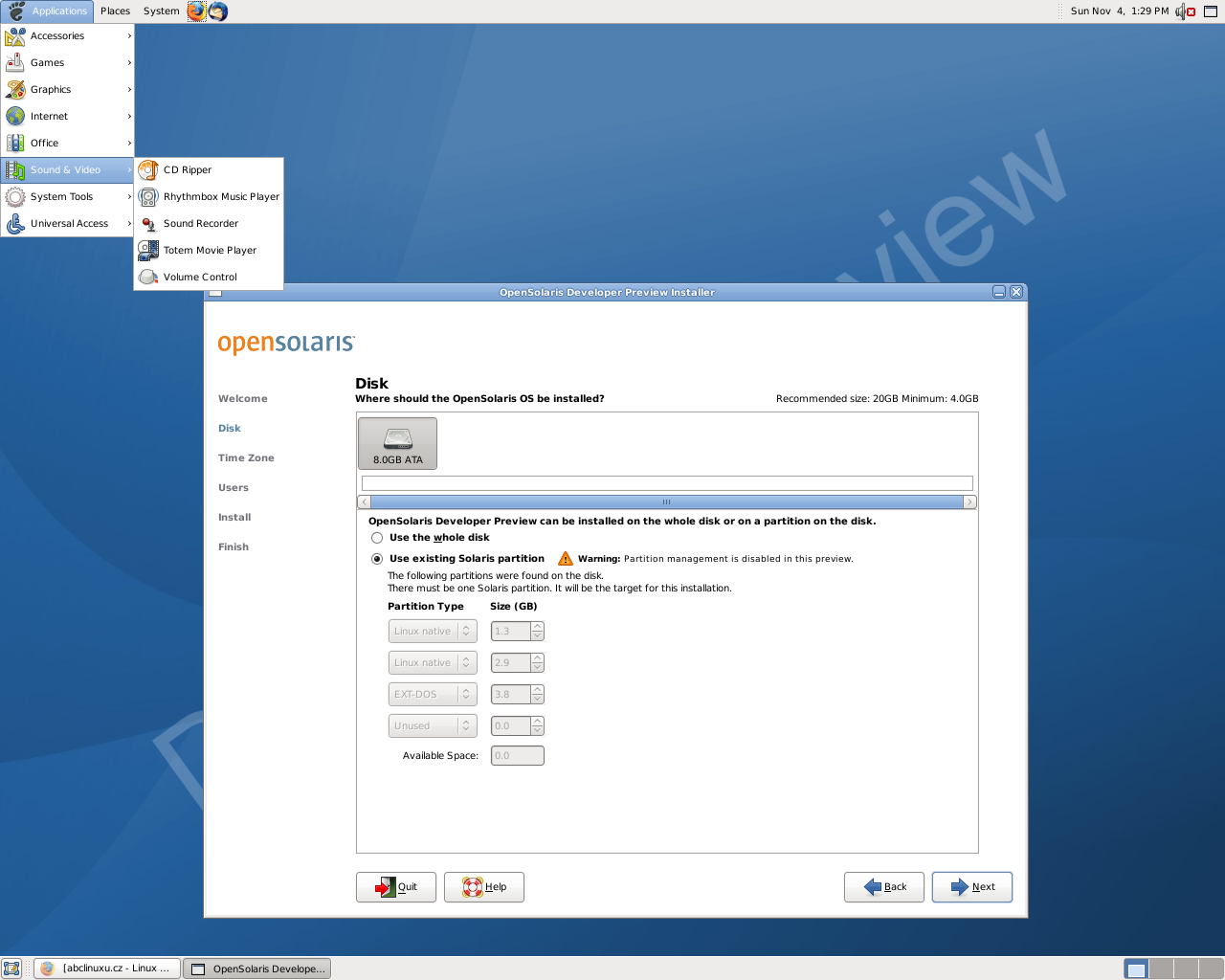The height and width of the screenshot is (980, 1225).
Task: Expand the Games submenu arrow
Action: pos(129,63)
